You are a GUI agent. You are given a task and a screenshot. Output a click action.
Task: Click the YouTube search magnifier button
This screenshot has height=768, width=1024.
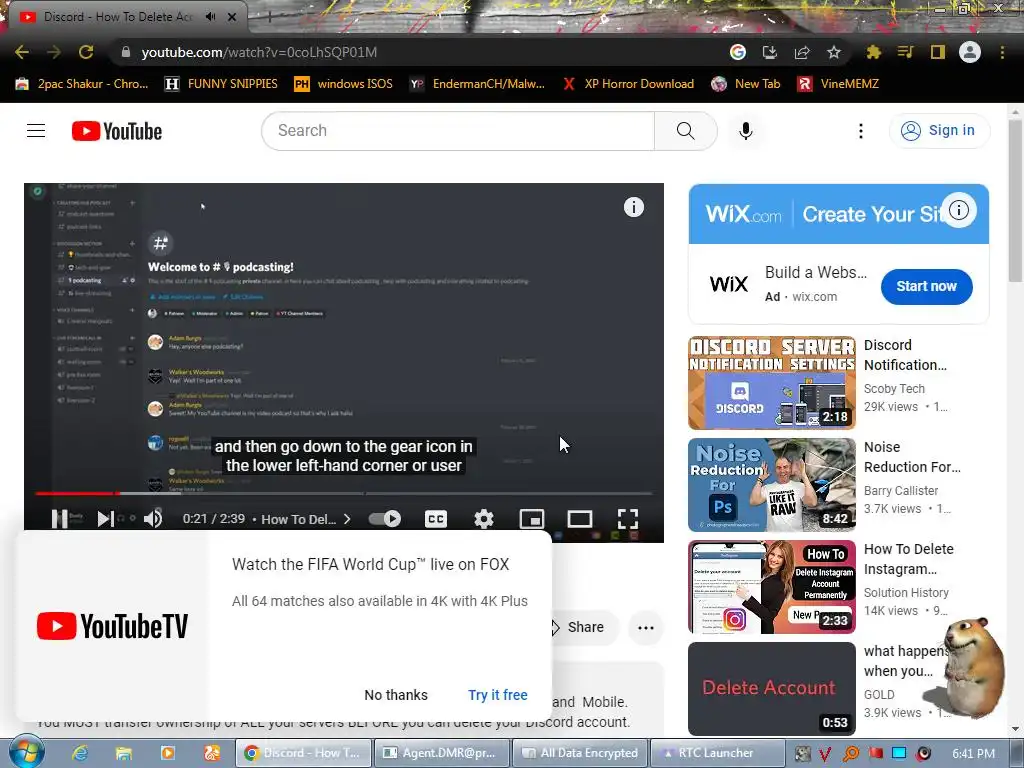pos(686,131)
